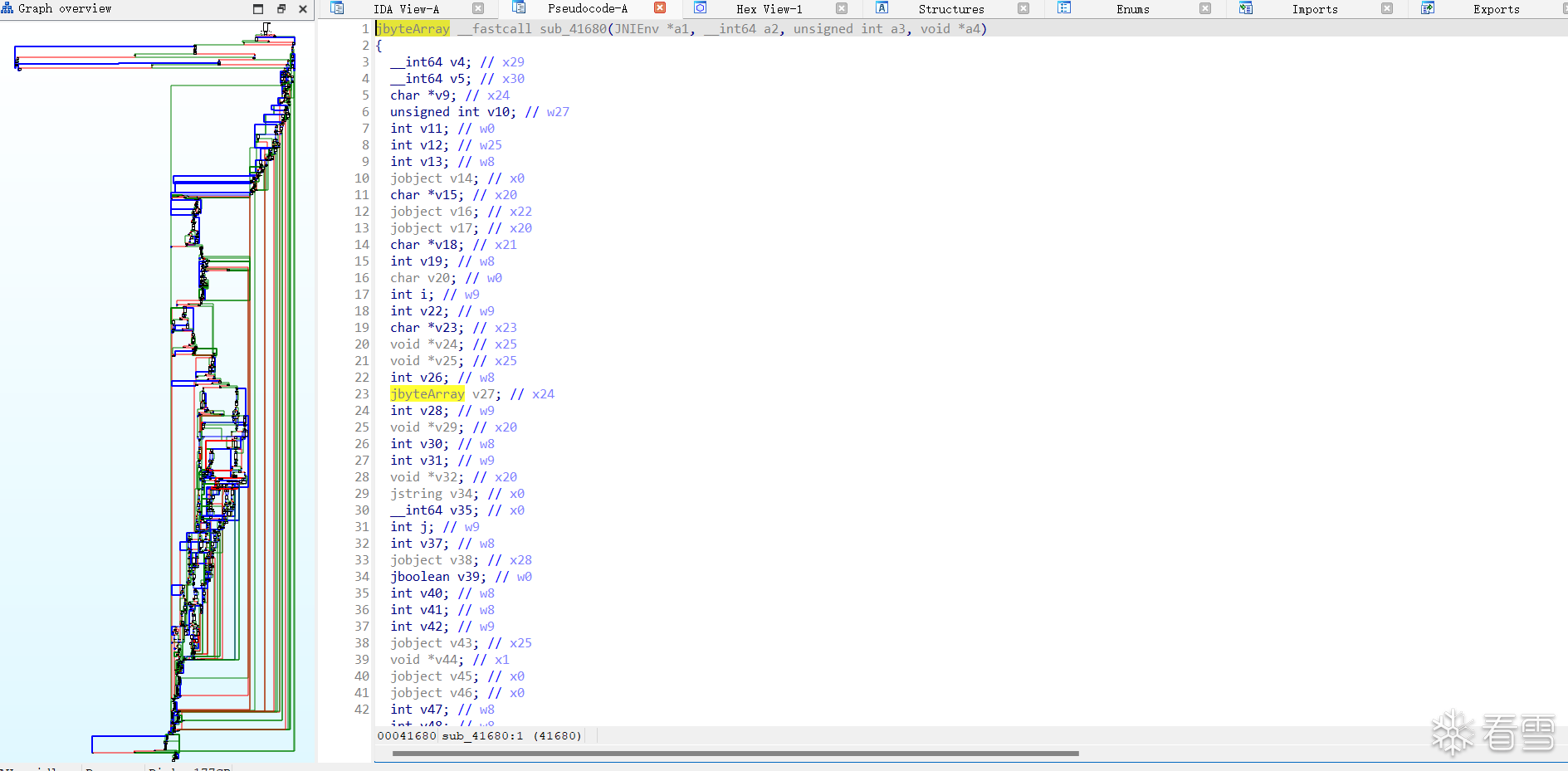
Task: Click the horizontal scrollbar under the pseudocode
Action: 735,754
